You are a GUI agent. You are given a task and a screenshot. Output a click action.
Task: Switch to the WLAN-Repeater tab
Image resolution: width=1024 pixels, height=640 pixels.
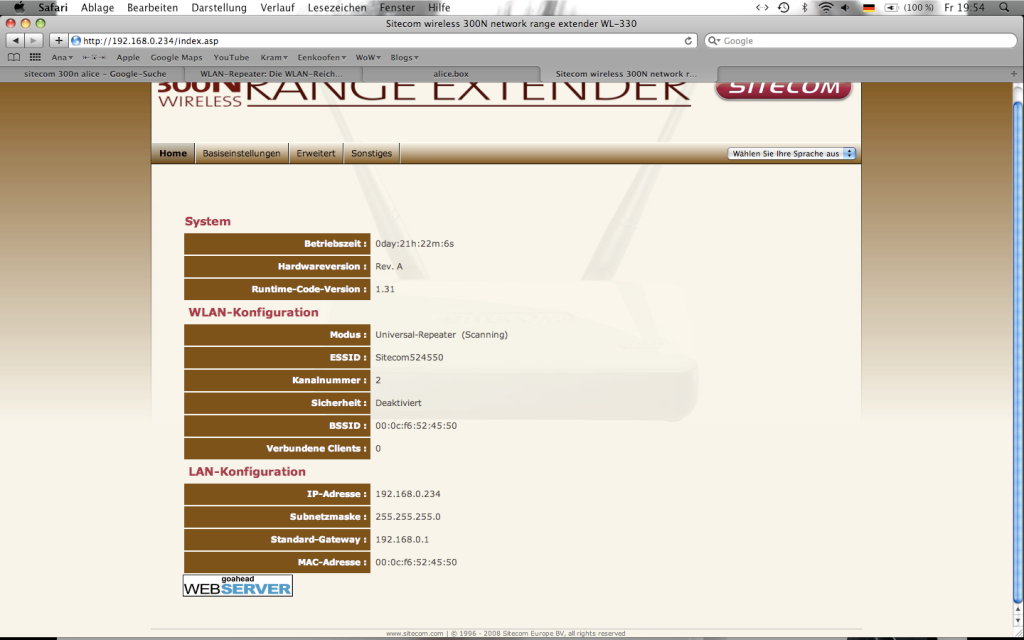pyautogui.click(x=272, y=74)
